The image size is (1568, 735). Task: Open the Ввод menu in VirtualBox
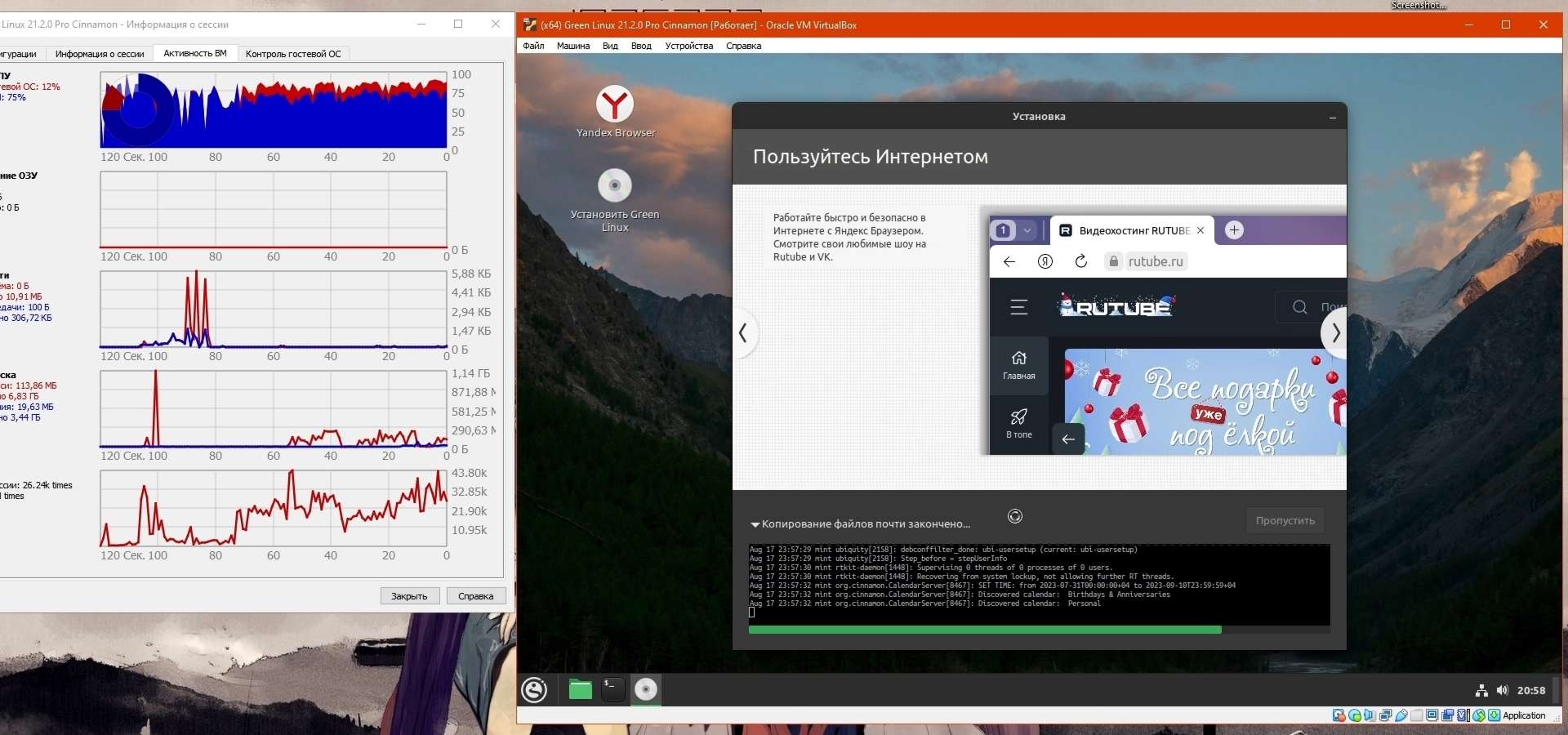tap(641, 46)
